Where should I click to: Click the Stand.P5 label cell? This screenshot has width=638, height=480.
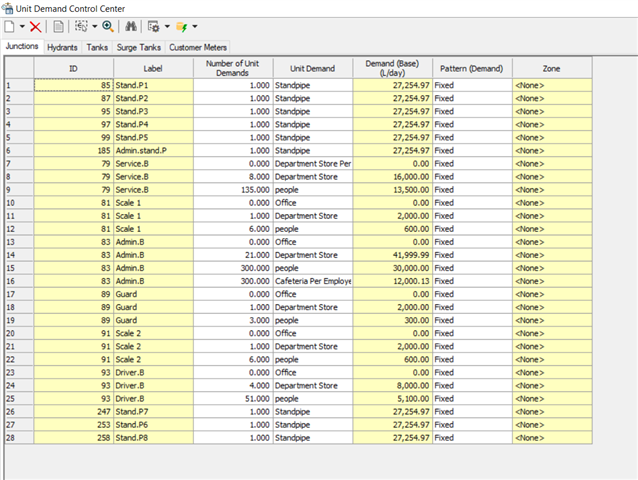point(153,137)
